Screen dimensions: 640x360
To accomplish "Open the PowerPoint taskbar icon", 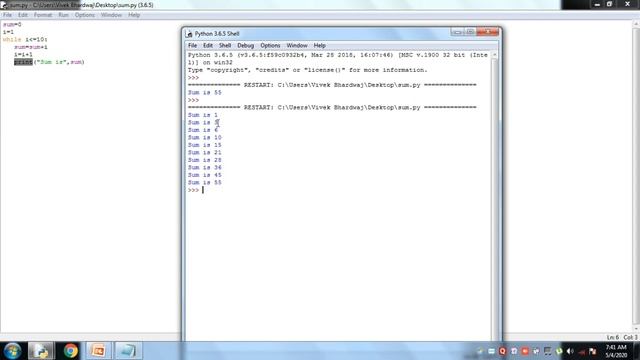I will (98, 351).
